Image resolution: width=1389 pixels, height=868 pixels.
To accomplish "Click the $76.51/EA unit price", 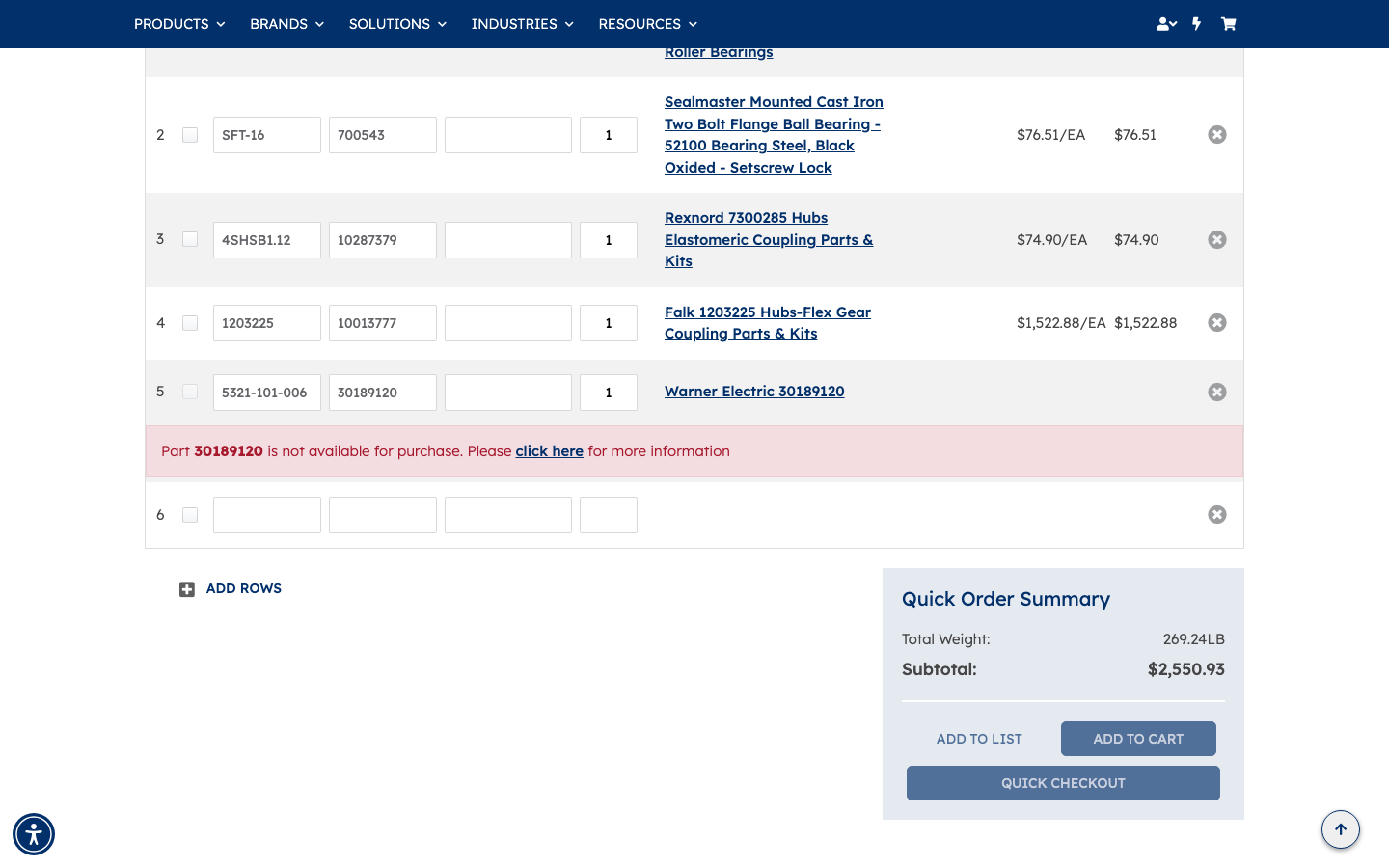I will [x=1051, y=135].
